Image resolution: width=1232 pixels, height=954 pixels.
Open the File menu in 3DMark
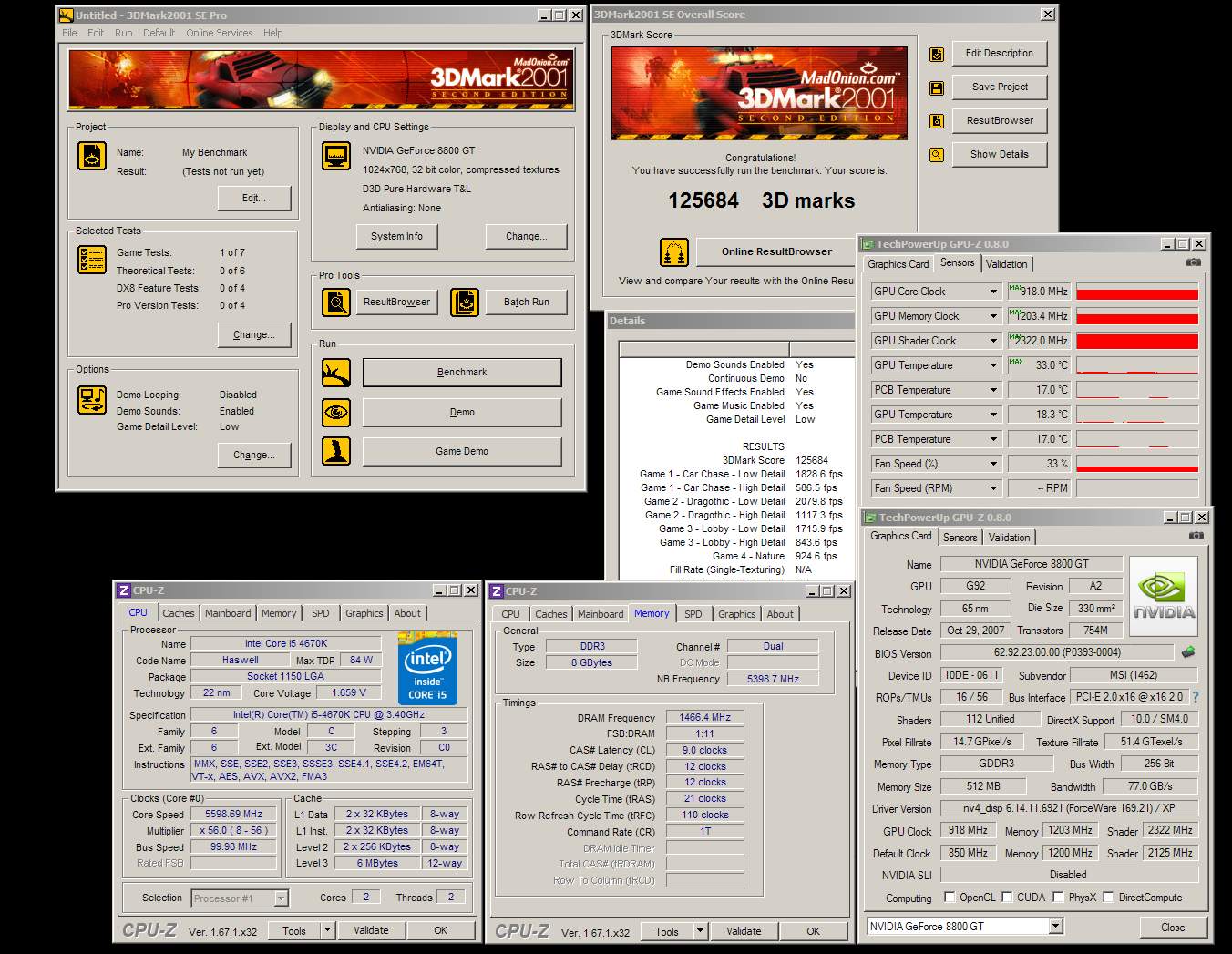pyautogui.click(x=69, y=33)
